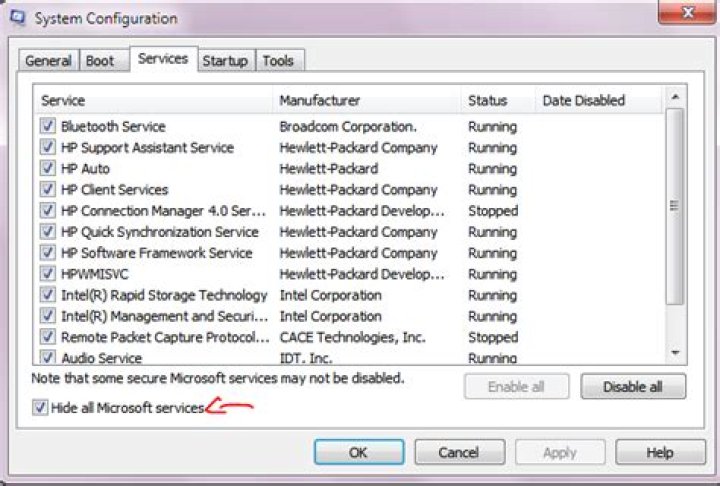Viewport: 720px width, 486px height.
Task: Toggle the HPWMISVC service checkbox
Action: [x=48, y=274]
